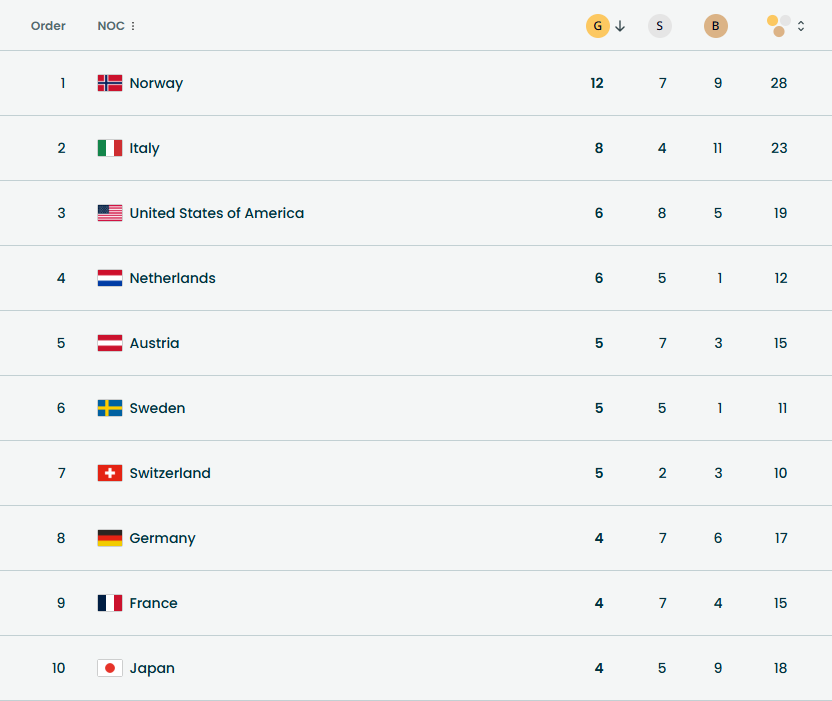Click the Japan flag icon
Image resolution: width=832 pixels, height=701 pixels.
click(x=110, y=668)
